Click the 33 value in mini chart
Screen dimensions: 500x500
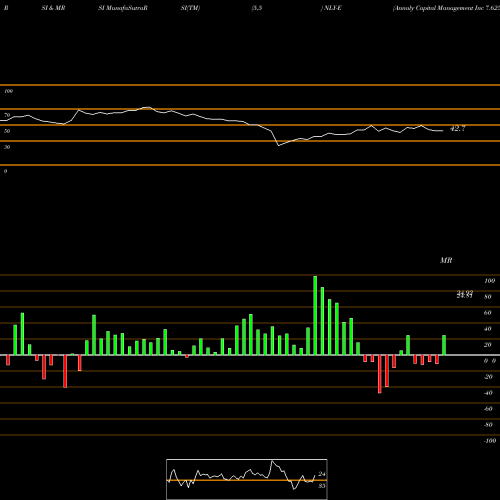click(x=322, y=486)
